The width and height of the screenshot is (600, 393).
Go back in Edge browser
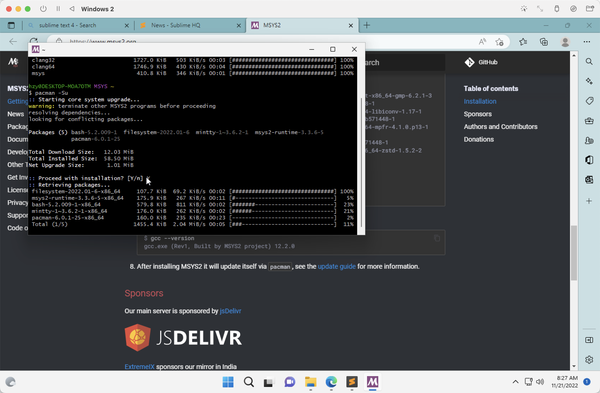(x=13, y=42)
